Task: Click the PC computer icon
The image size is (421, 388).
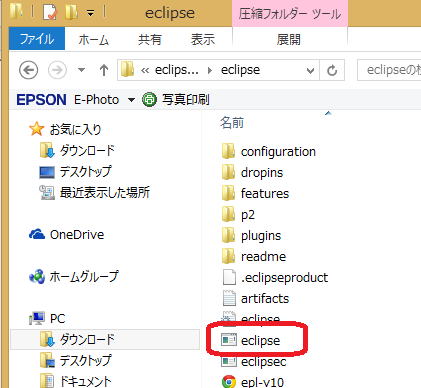Action: (x=37, y=319)
